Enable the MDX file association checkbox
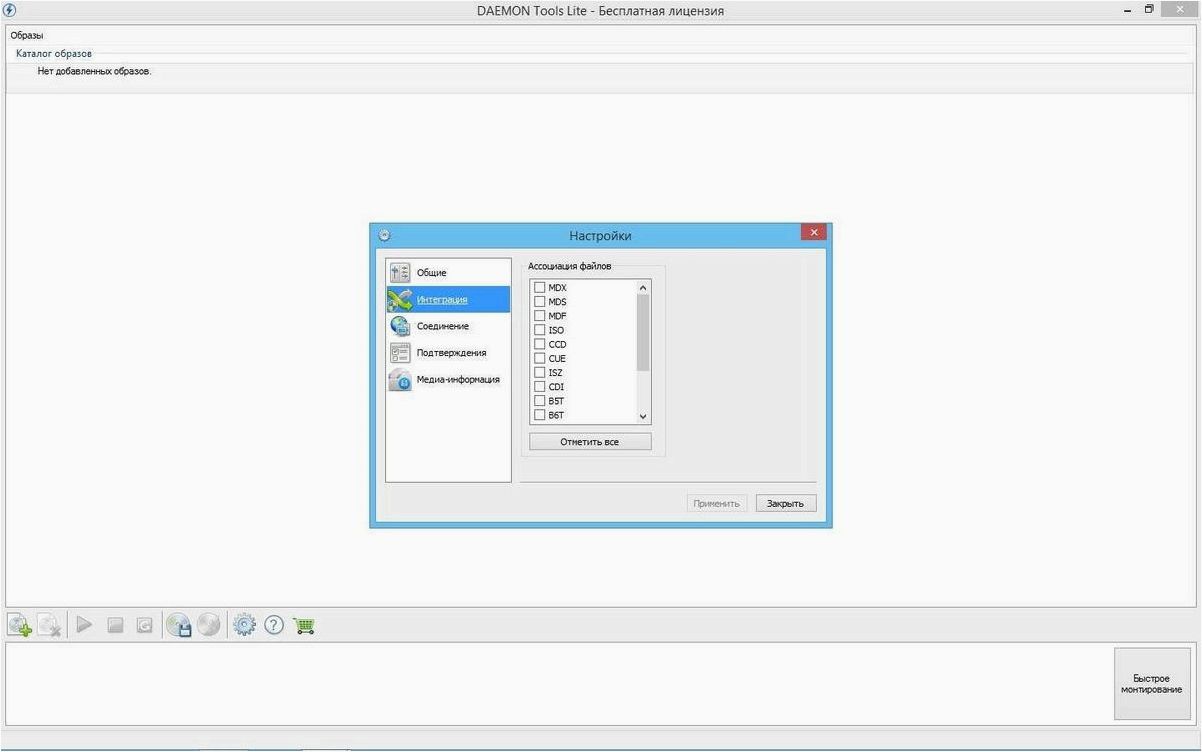This screenshot has height=752, width=1202. (540, 287)
